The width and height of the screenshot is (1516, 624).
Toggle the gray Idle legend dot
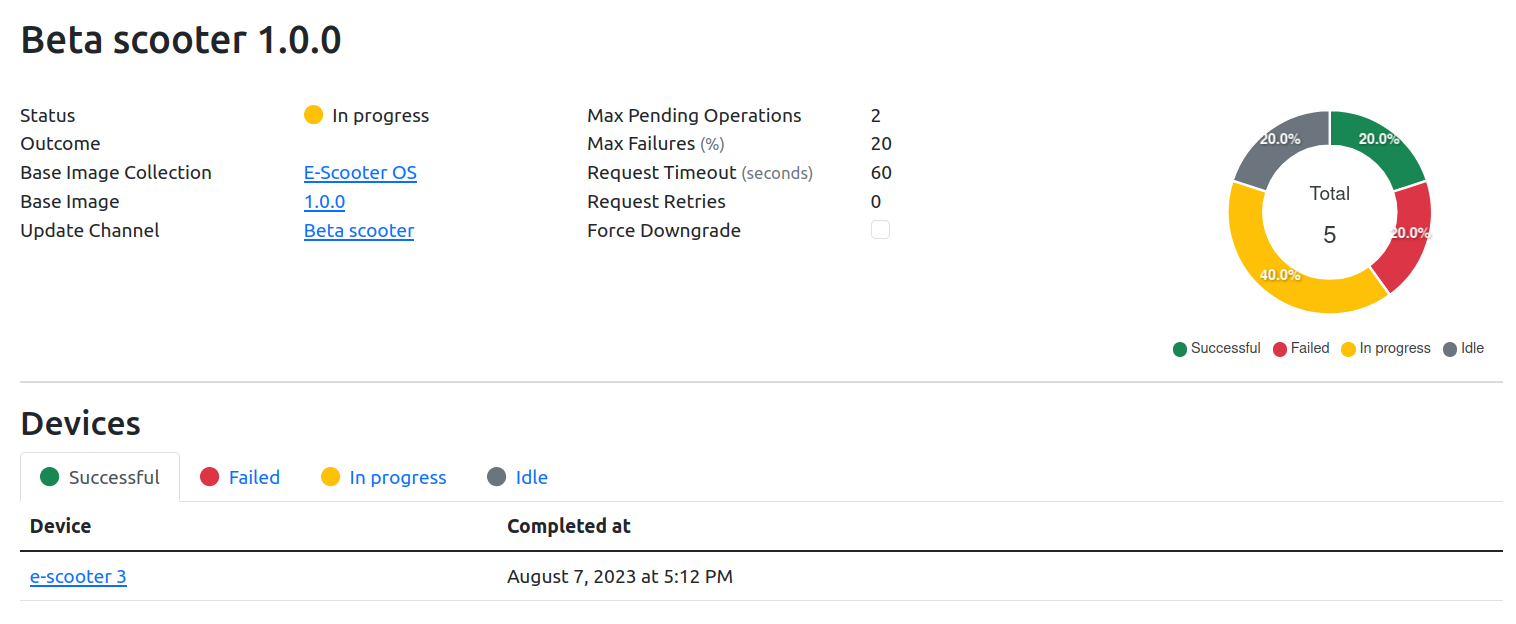1450,349
